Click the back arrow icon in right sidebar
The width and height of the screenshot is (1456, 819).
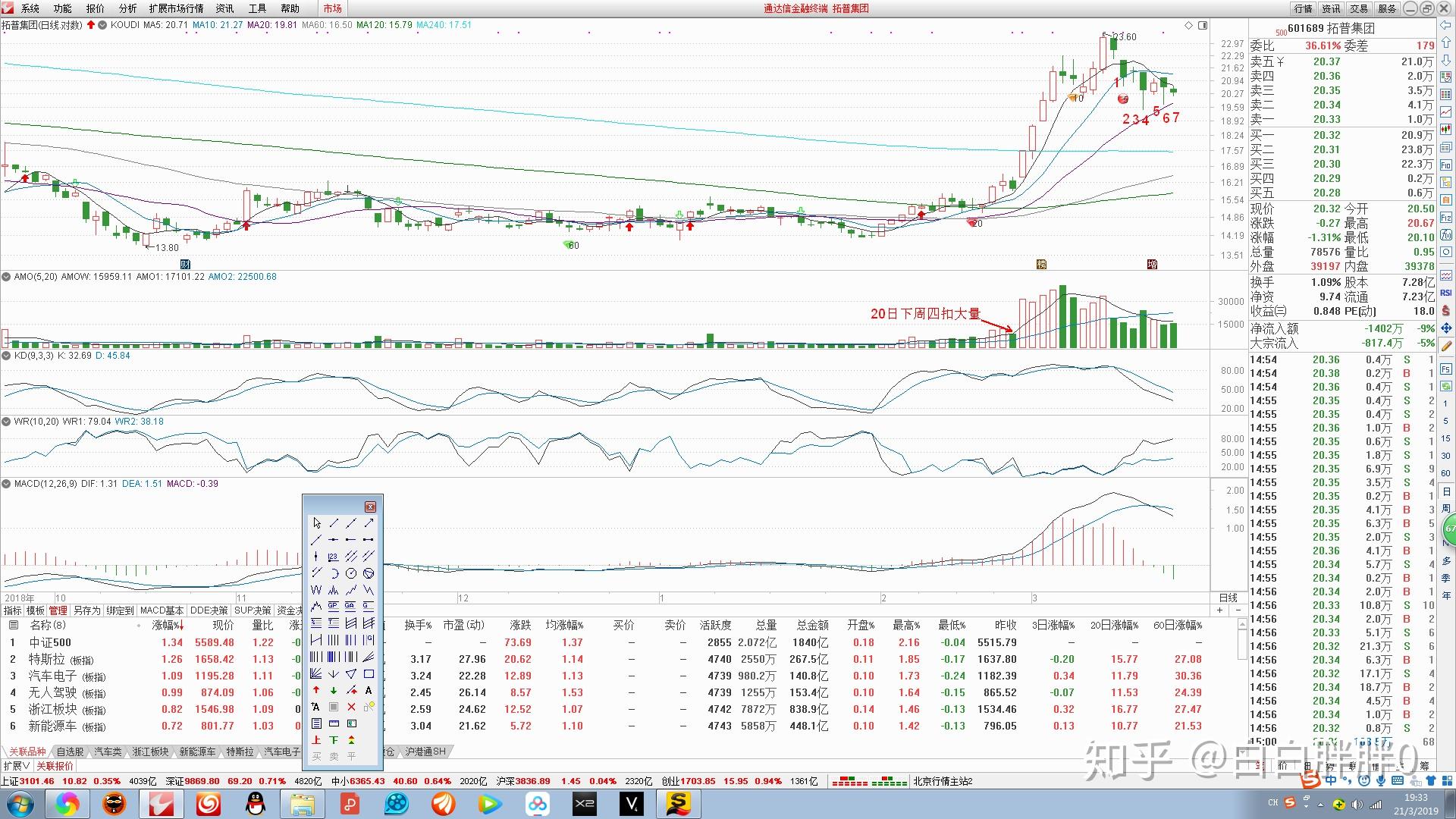1446,25
